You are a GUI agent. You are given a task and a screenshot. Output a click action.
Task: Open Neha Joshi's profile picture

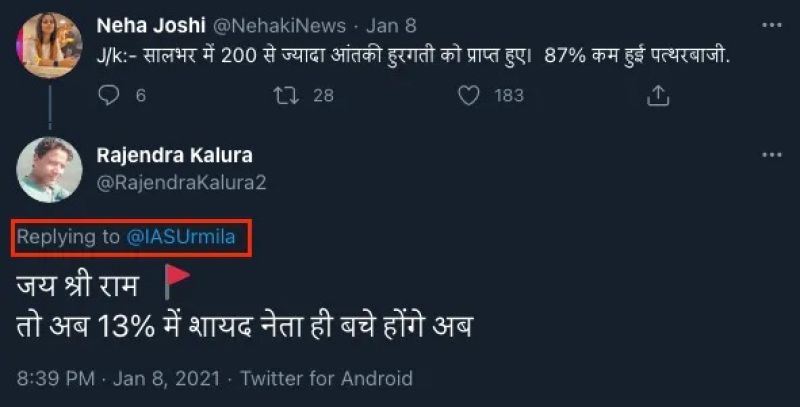(x=49, y=45)
